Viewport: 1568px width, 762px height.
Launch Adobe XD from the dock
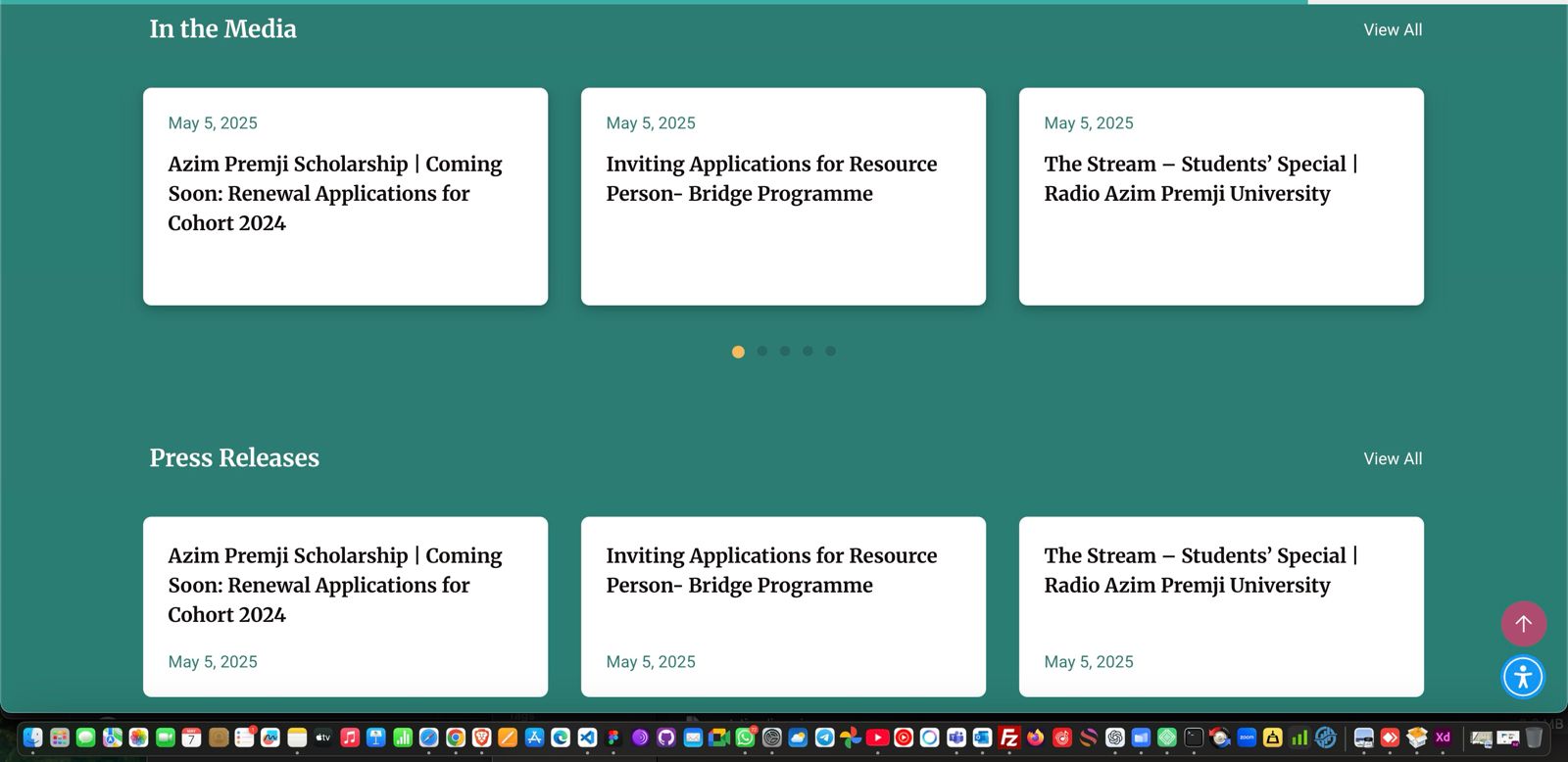pos(1443,738)
